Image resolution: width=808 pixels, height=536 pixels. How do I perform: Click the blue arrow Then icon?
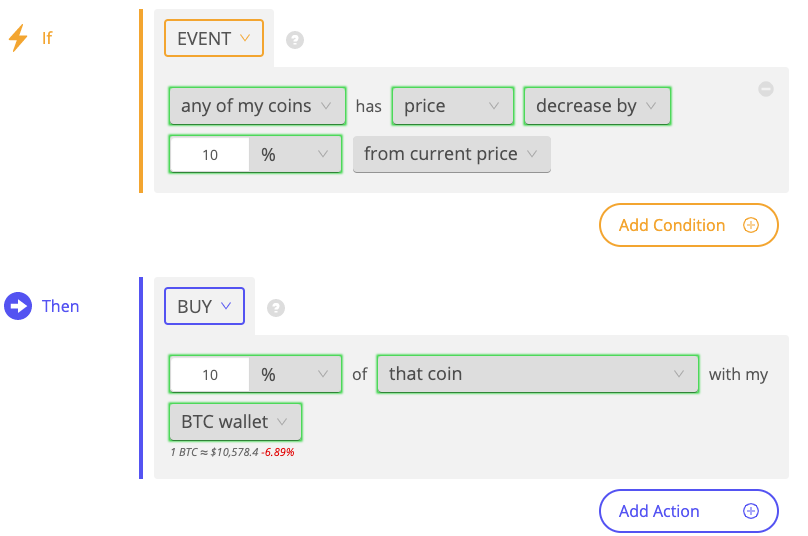[18, 306]
